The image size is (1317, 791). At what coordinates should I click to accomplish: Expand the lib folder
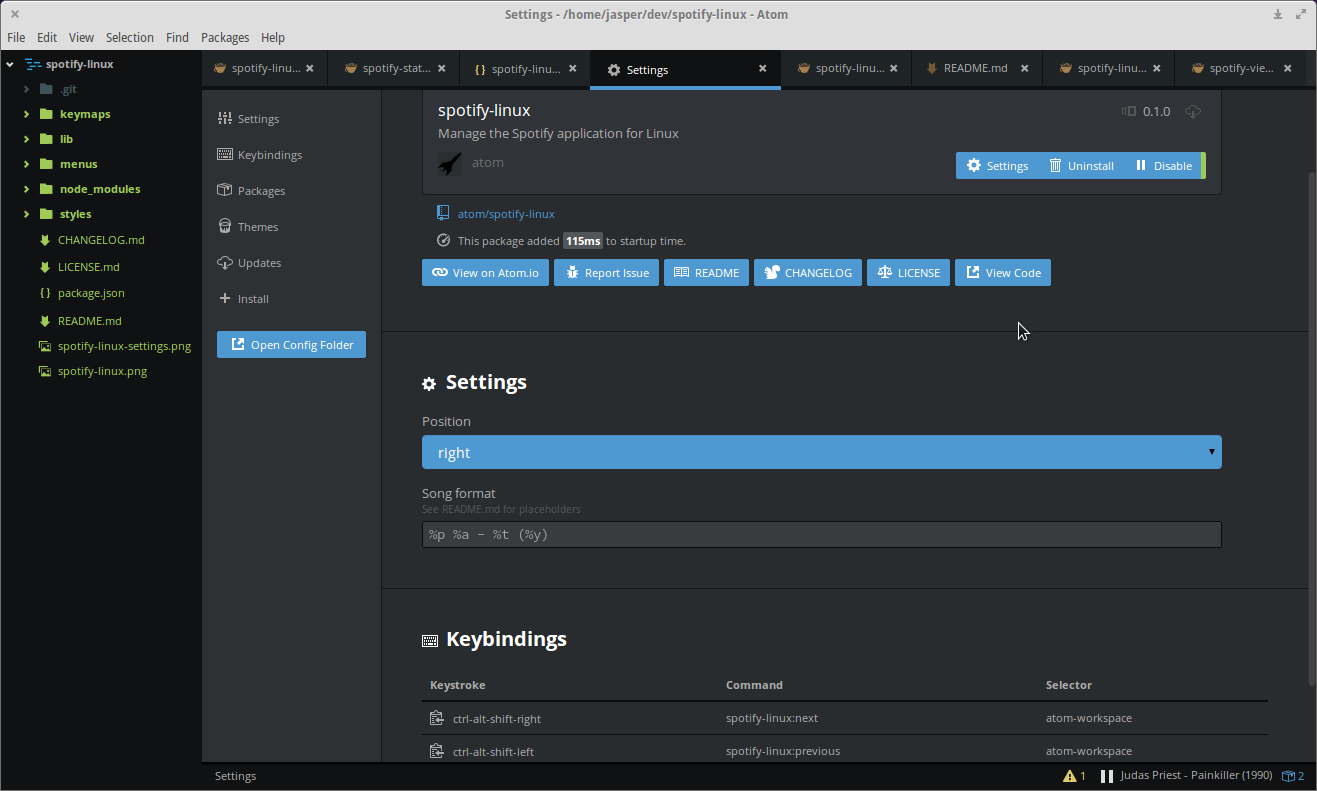27,139
